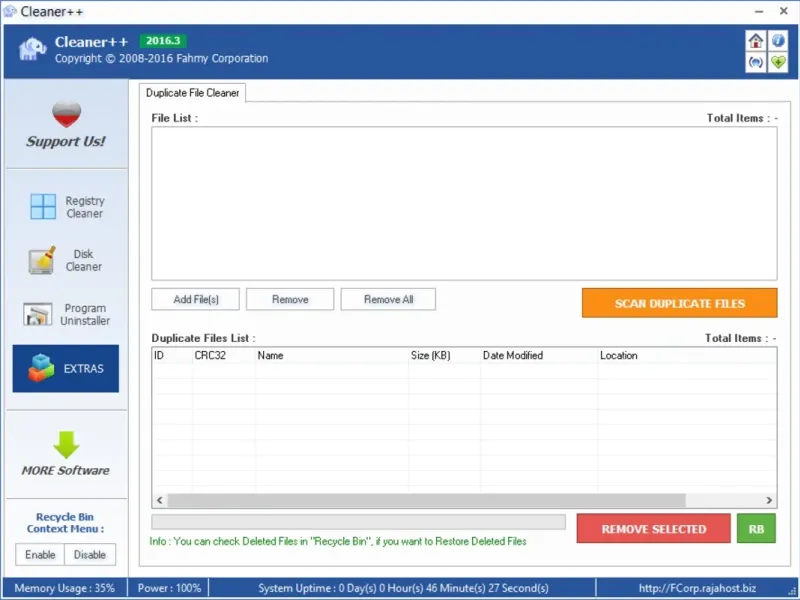800x600 pixels.
Task: Open Disk Cleaner from sidebar
Action: 66,260
